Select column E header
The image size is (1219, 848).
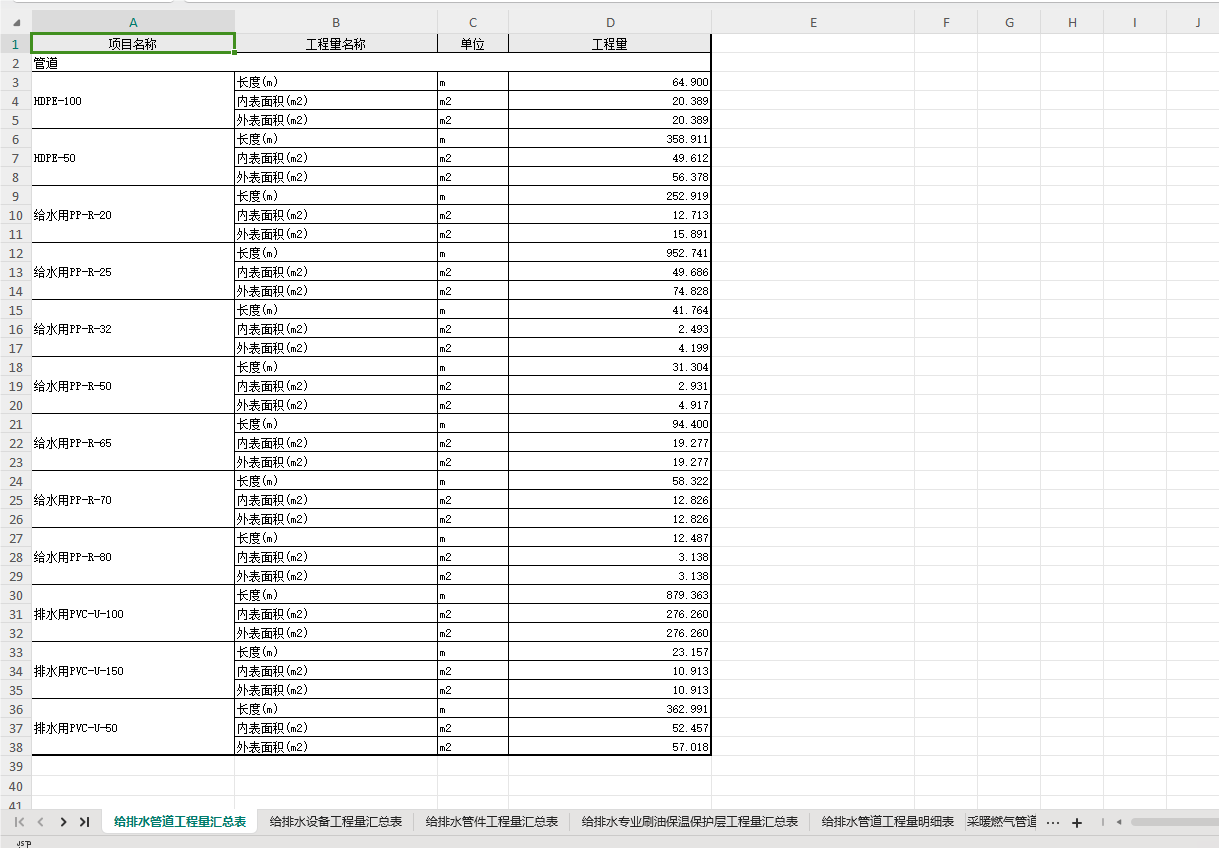tap(813, 22)
